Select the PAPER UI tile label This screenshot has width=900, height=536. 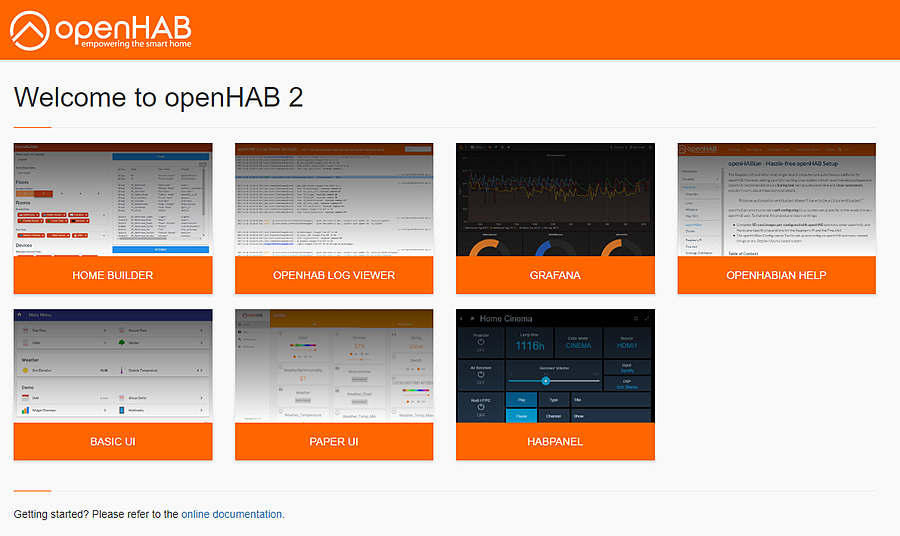pyautogui.click(x=334, y=441)
